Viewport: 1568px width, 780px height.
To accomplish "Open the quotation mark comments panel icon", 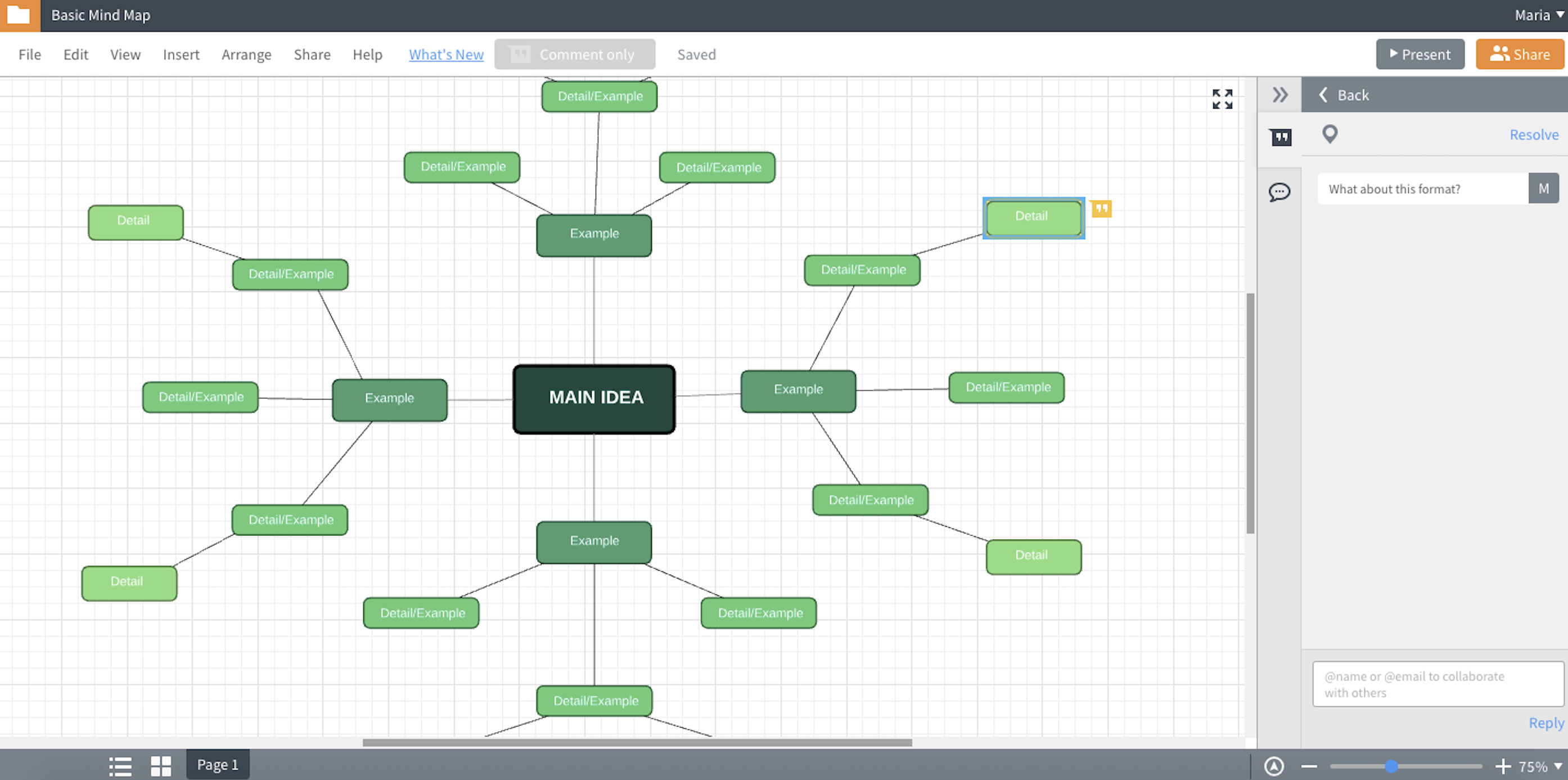I will (x=1280, y=138).
